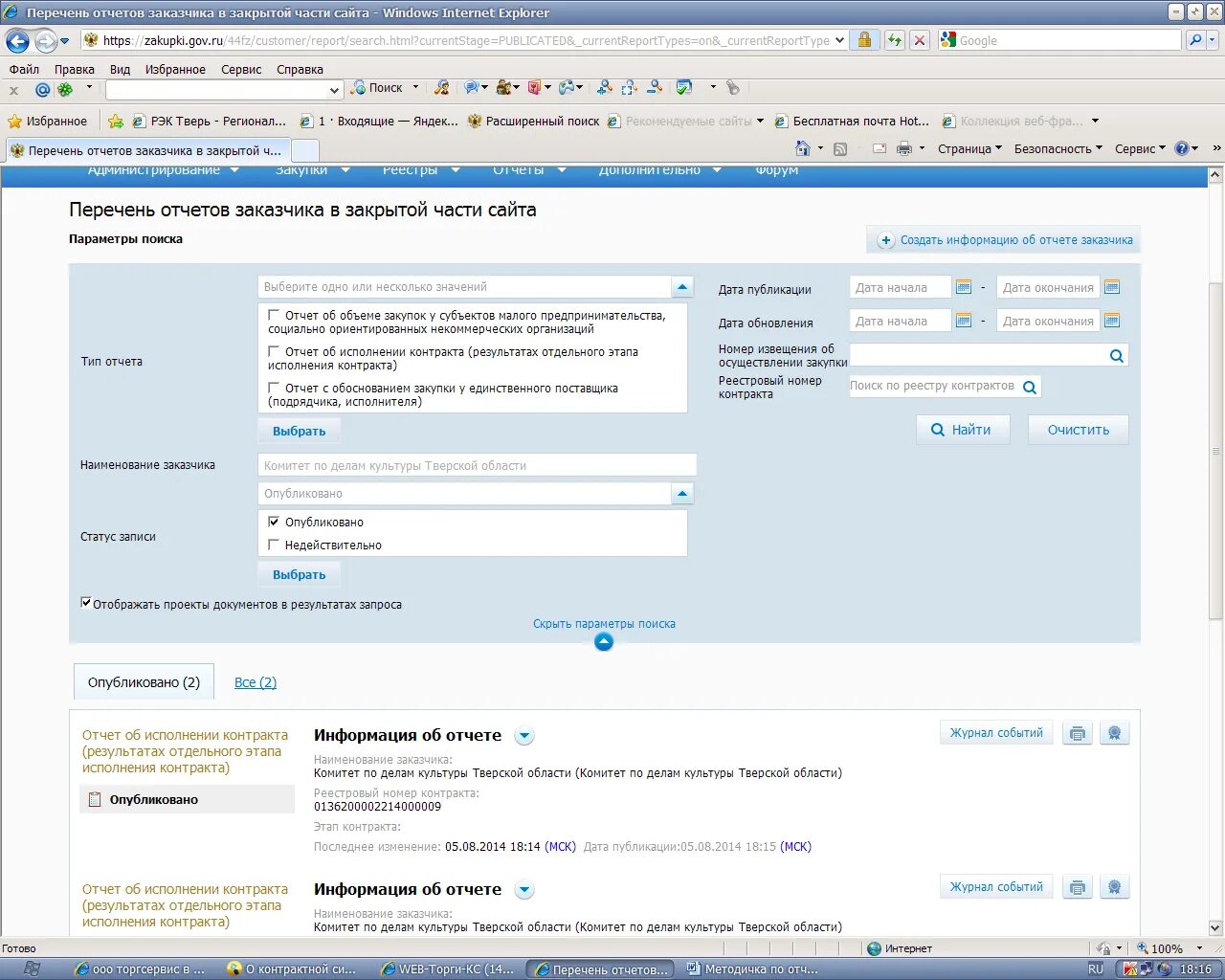The width and height of the screenshot is (1225, 980).
Task: Click signature seal icon of first report
Action: click(x=1114, y=733)
